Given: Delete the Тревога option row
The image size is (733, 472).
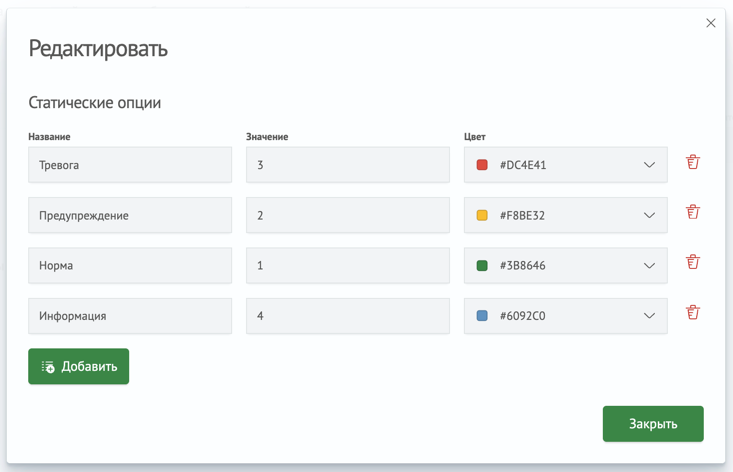Looking at the screenshot, I should [692, 162].
